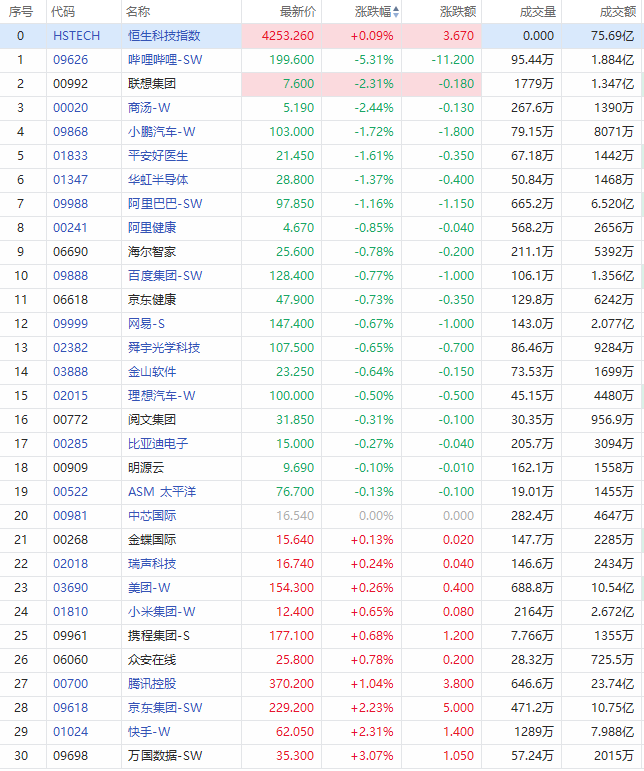
Task: Open 京东集团-SW stock
Action: 165,708
